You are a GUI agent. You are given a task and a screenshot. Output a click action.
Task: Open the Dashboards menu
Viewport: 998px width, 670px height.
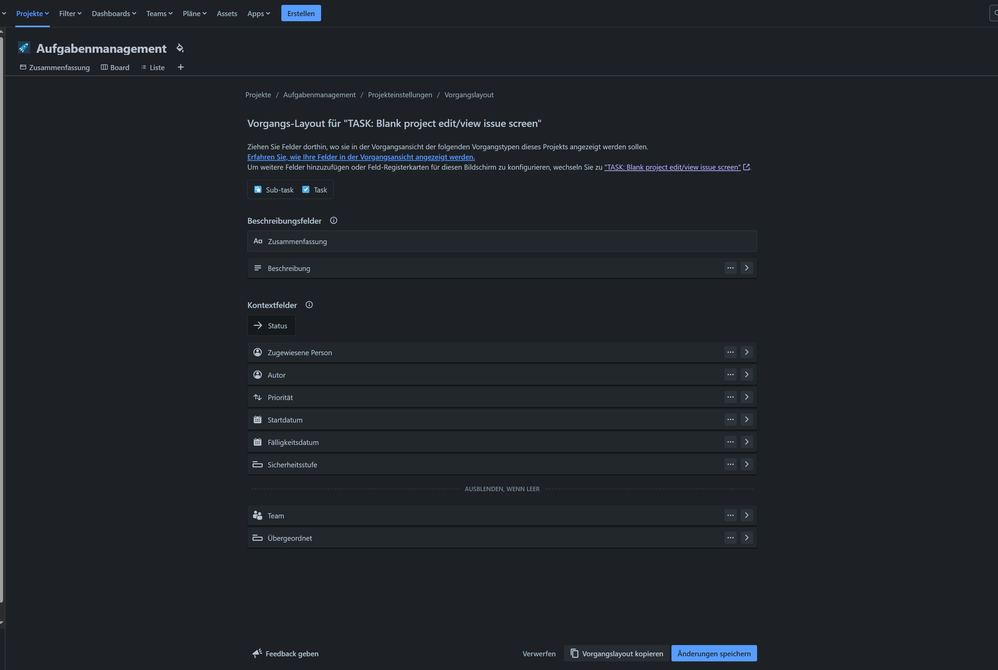114,13
